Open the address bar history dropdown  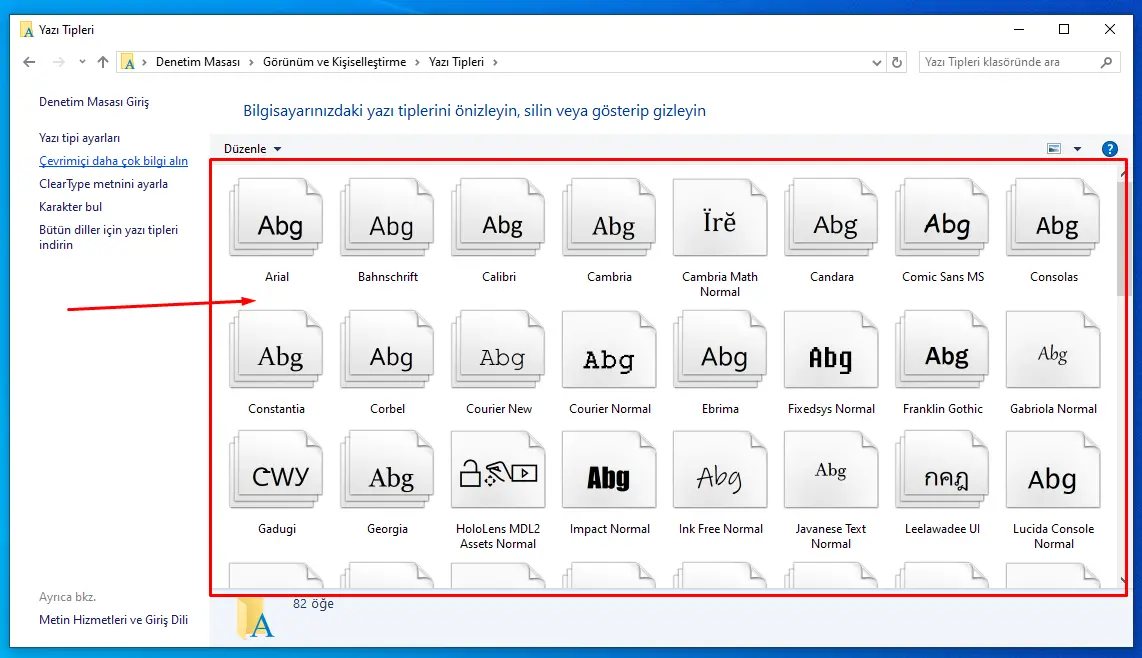[x=876, y=63]
